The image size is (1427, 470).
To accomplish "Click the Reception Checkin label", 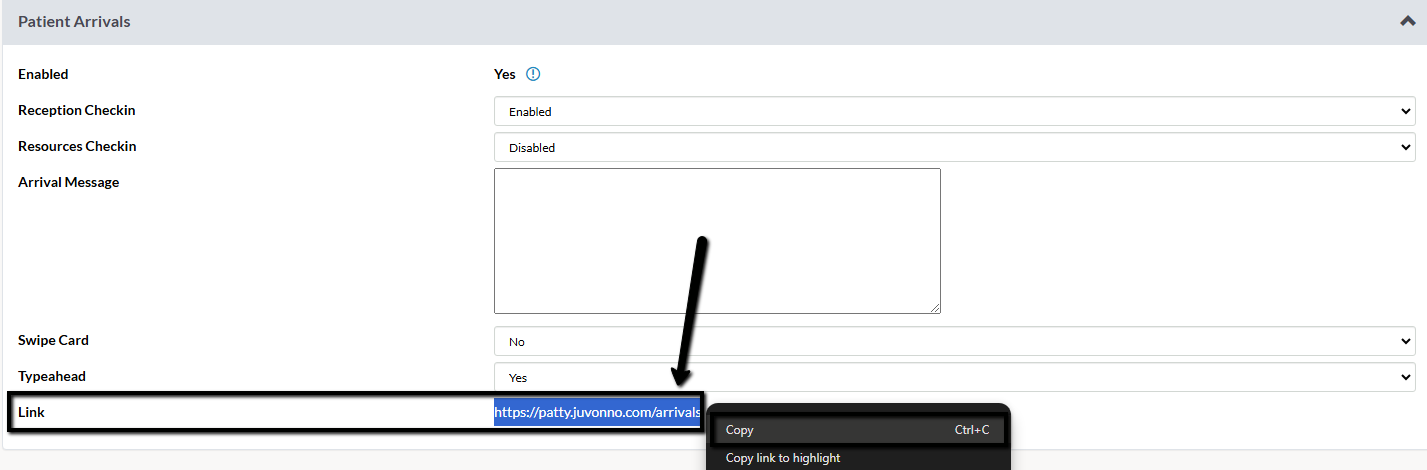I will [77, 110].
